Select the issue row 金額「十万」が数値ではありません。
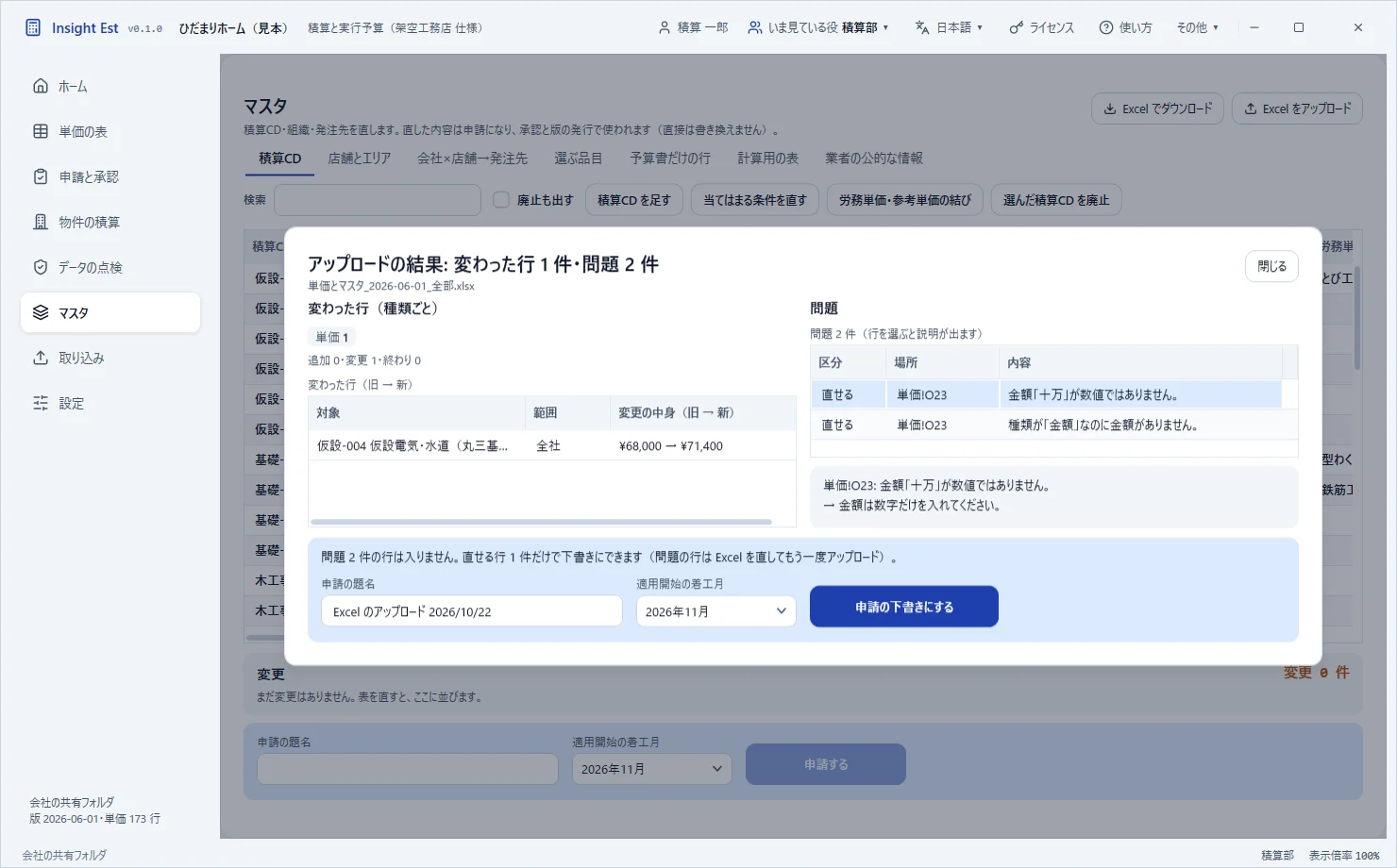The width and height of the screenshot is (1397, 868). pos(1046,394)
